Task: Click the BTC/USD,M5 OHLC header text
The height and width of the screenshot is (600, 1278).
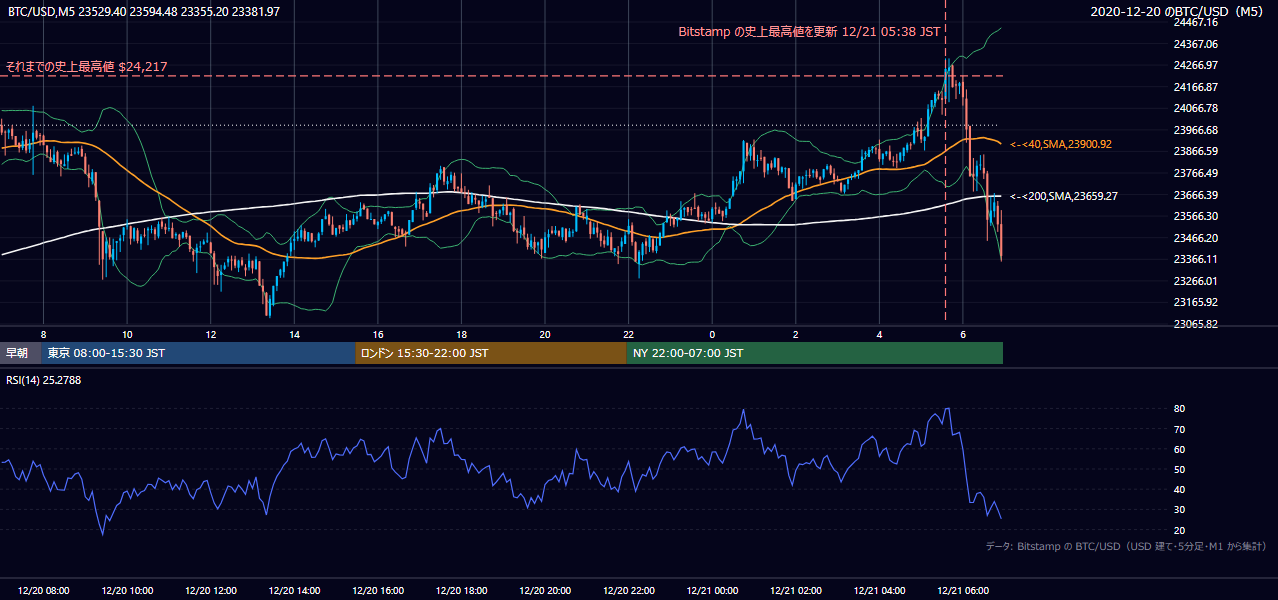Action: click(x=144, y=11)
